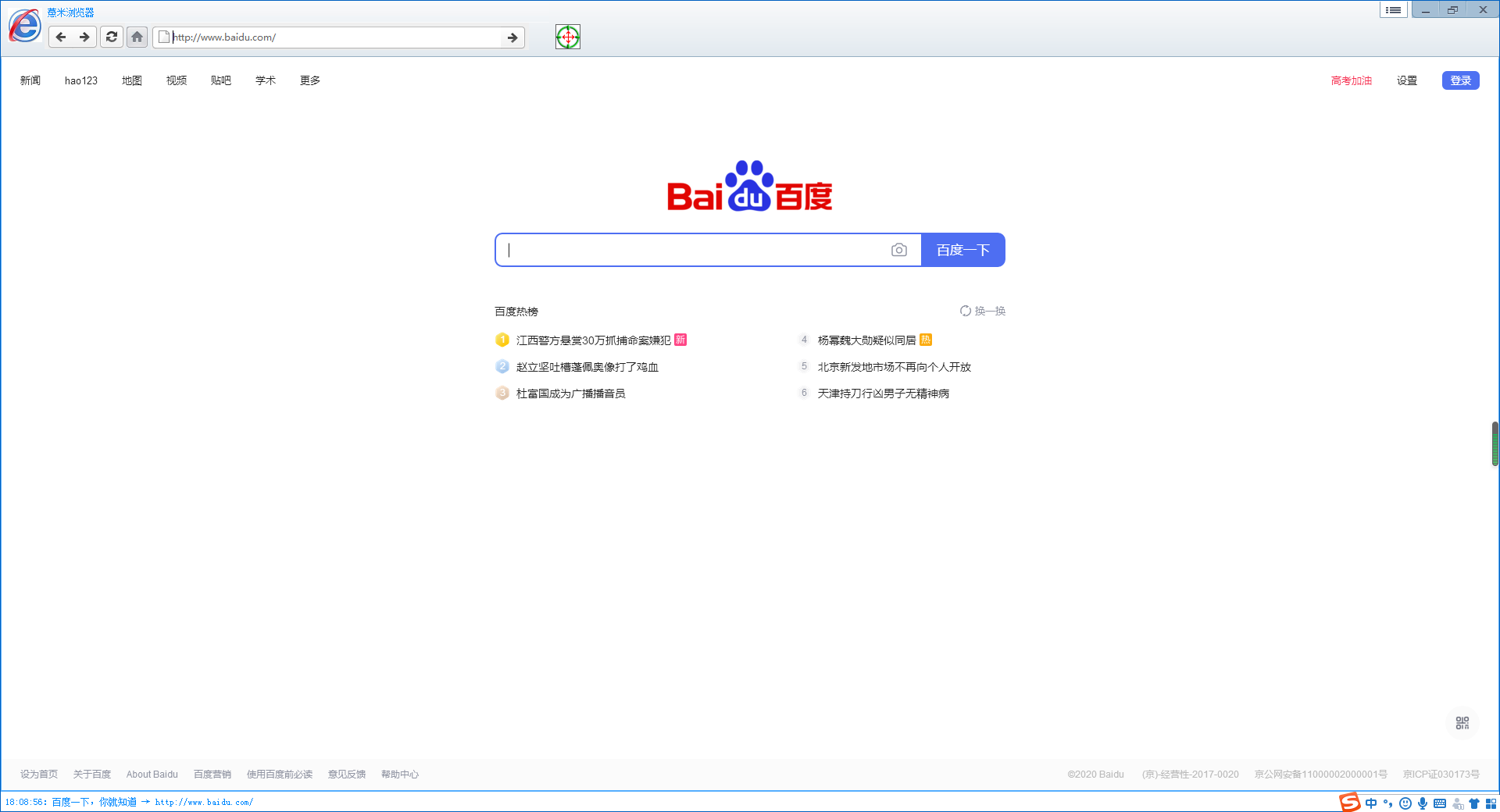This screenshot has height=812, width=1500.
Task: Click the browser forward arrow
Action: pos(84,37)
